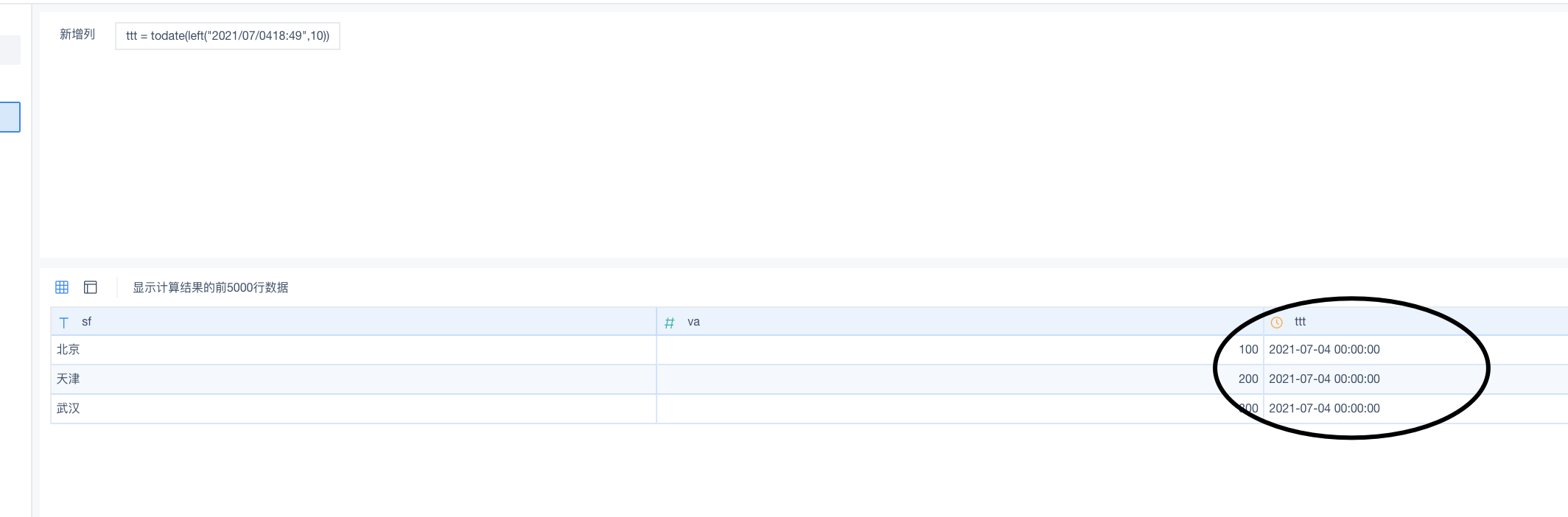This screenshot has width=1568, height=517.
Task: Click the value 100 cell
Action: tap(960, 350)
